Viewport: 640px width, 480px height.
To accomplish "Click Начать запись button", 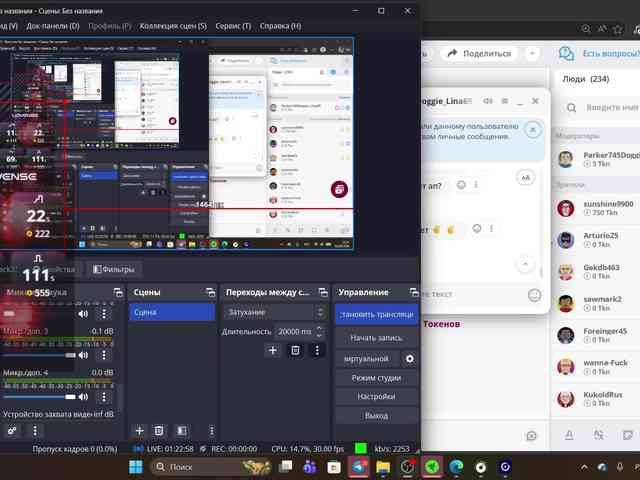I will pos(376,338).
